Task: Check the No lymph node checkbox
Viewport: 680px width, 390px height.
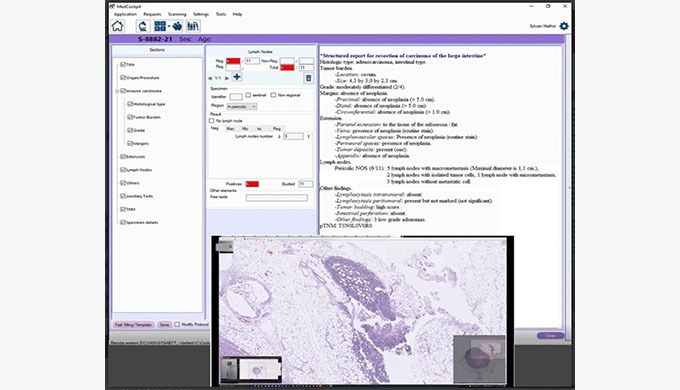Action: pyautogui.click(x=212, y=121)
